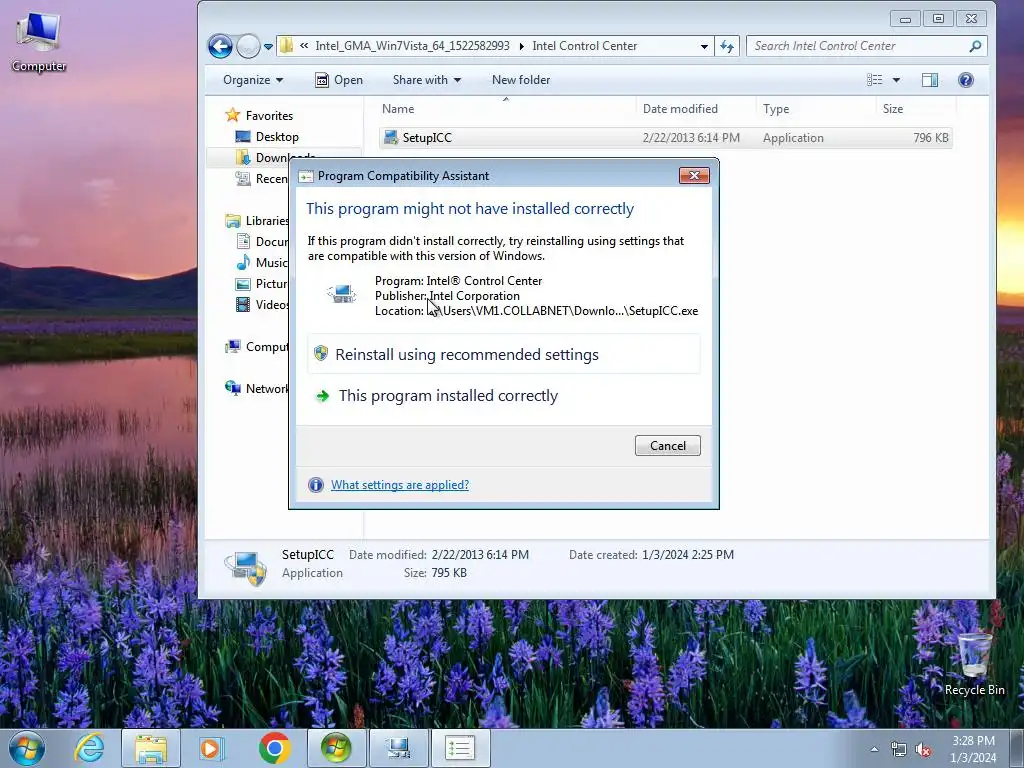The height and width of the screenshot is (768, 1024).
Task: Click Reinstall using recommended settings option
Action: click(x=503, y=355)
